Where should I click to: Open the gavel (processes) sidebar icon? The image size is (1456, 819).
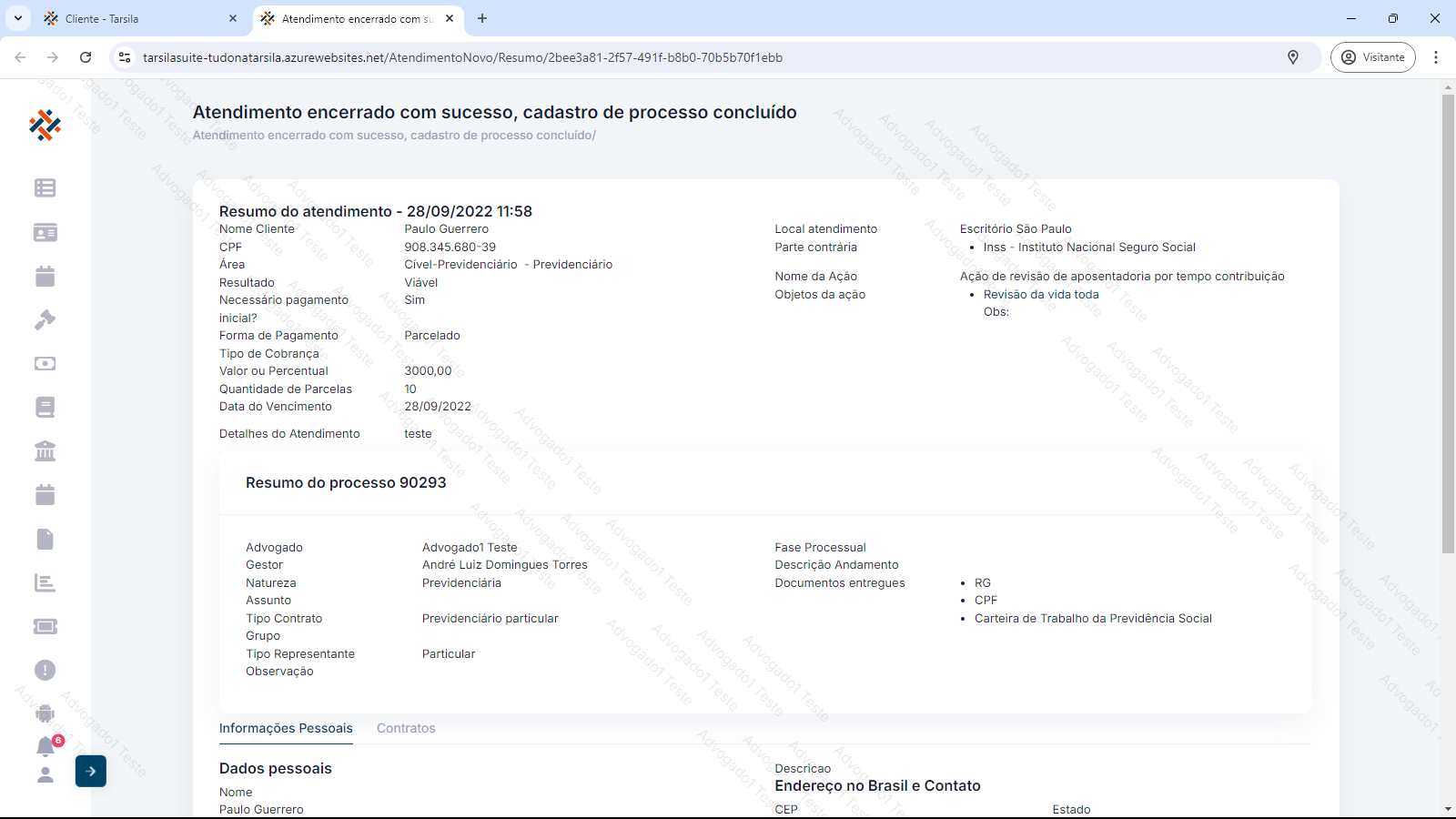pyautogui.click(x=45, y=319)
